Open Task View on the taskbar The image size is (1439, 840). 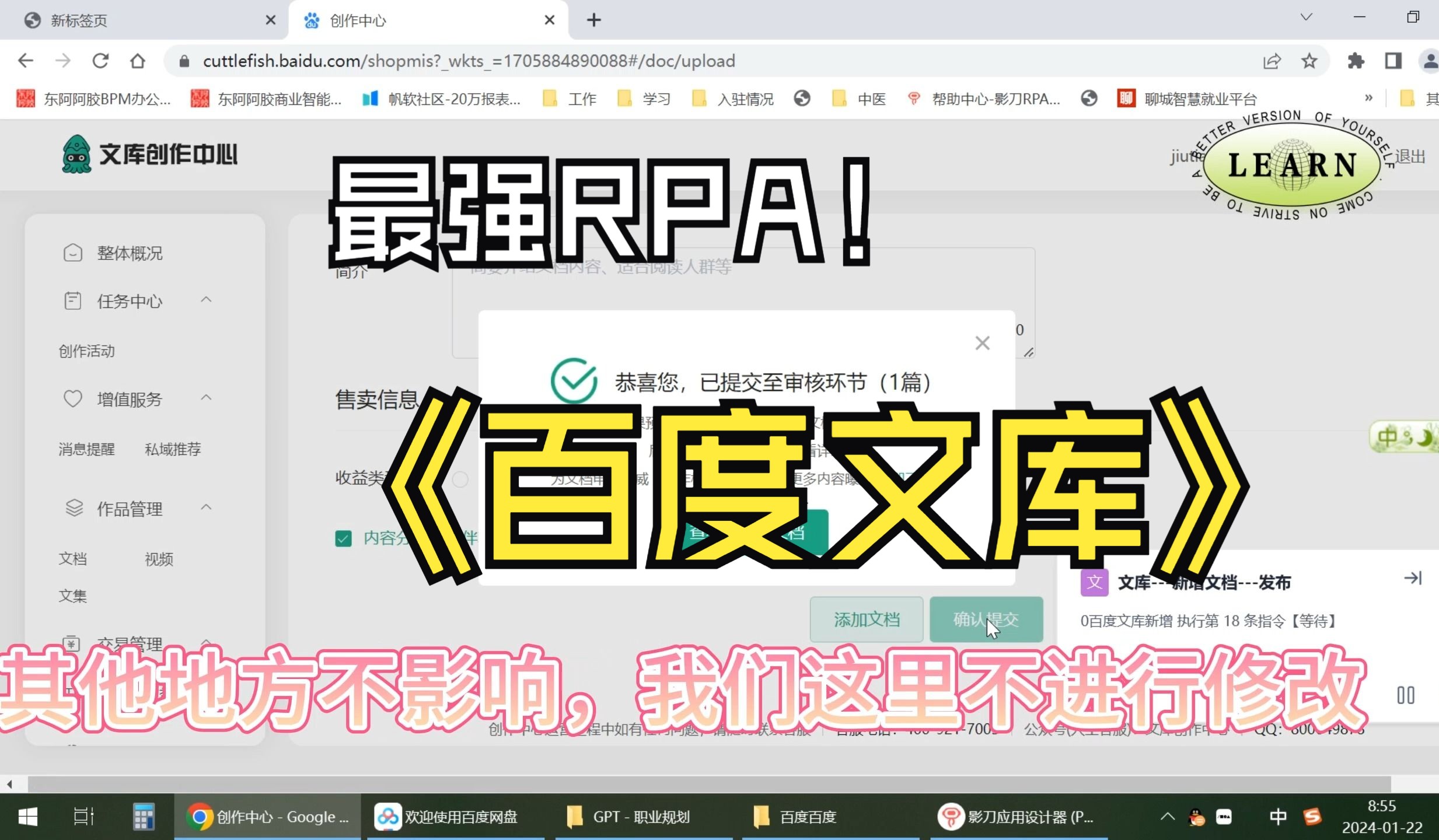click(83, 817)
